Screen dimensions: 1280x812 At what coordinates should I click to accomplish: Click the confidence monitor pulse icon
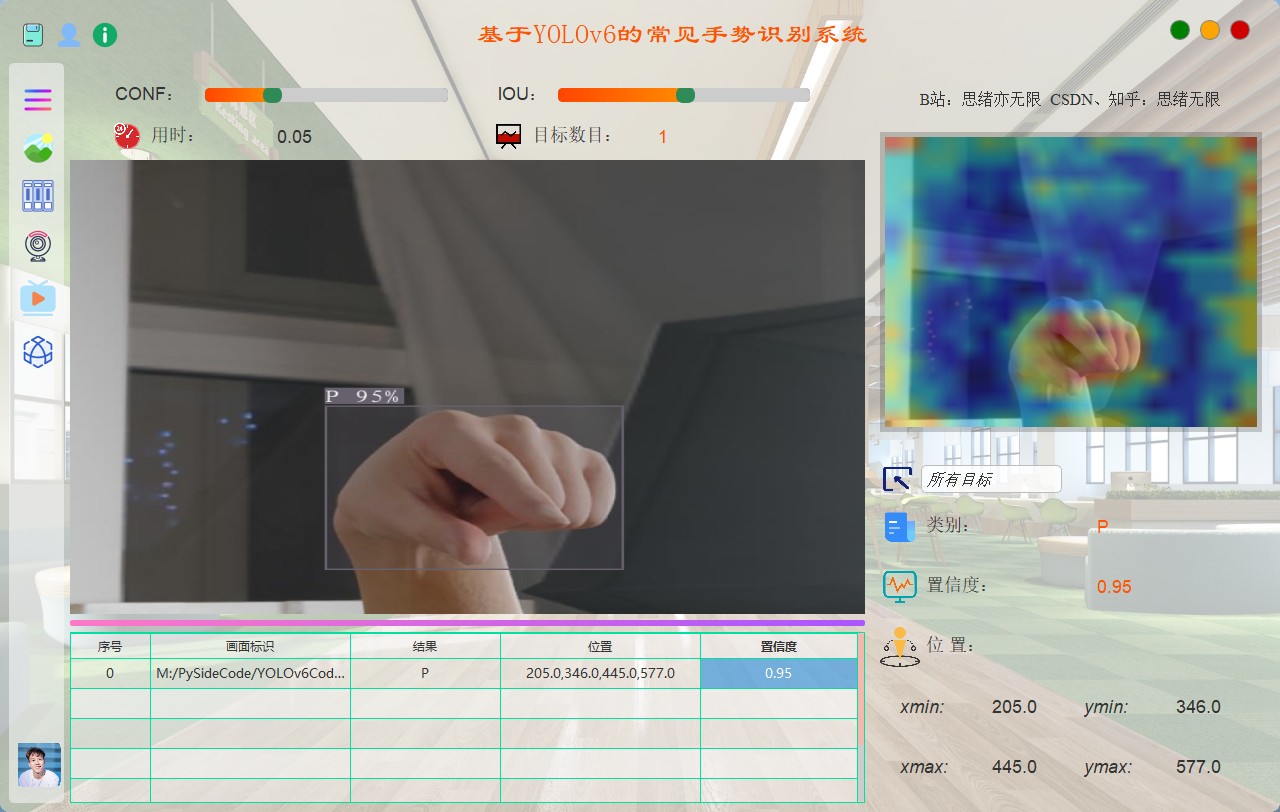tap(900, 586)
